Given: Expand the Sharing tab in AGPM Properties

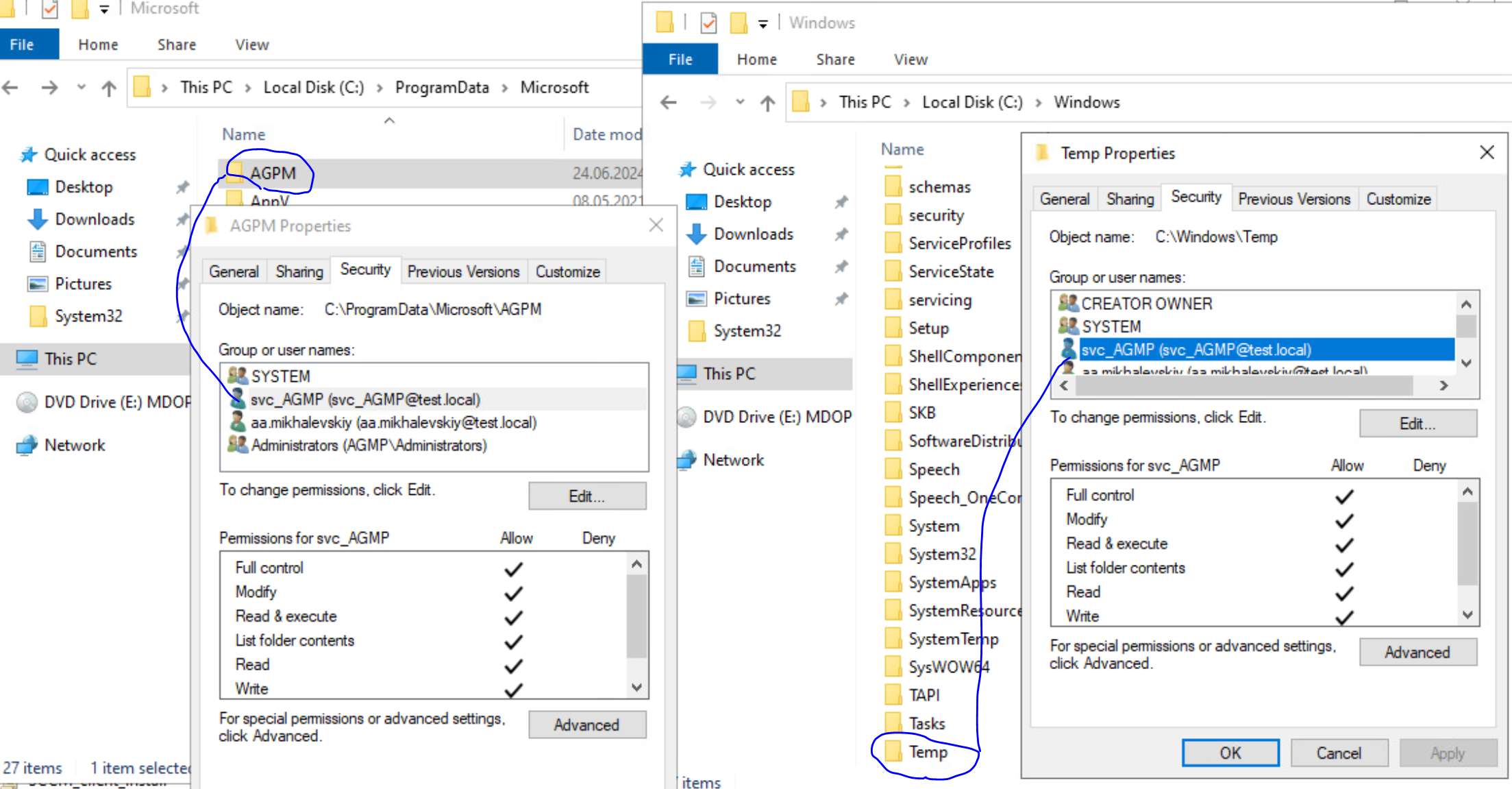Looking at the screenshot, I should pyautogui.click(x=297, y=272).
